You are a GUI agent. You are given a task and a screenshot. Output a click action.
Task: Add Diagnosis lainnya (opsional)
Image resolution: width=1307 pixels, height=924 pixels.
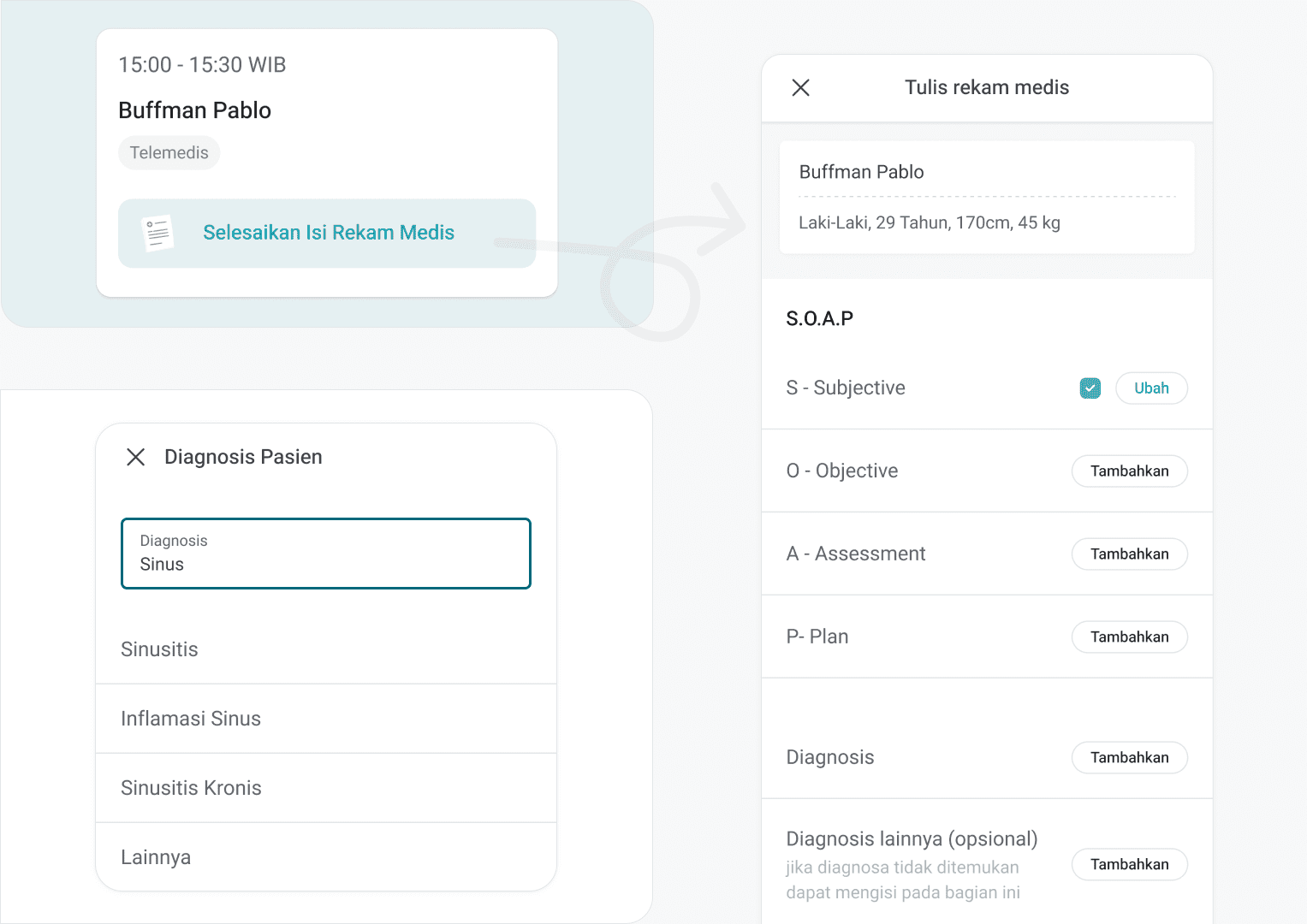point(1129,865)
